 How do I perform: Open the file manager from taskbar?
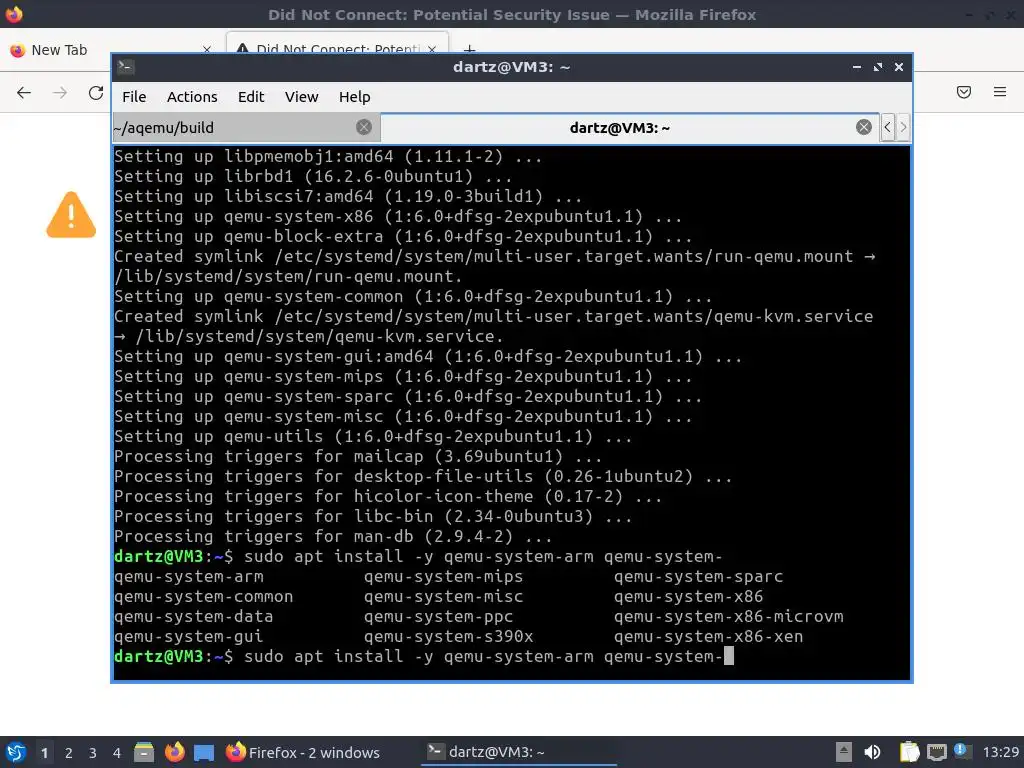144,752
